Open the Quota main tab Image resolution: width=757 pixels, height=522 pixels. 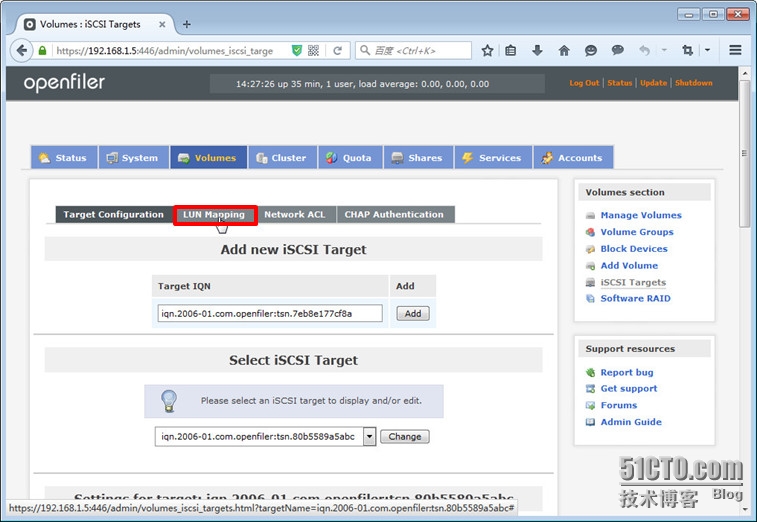[350, 157]
